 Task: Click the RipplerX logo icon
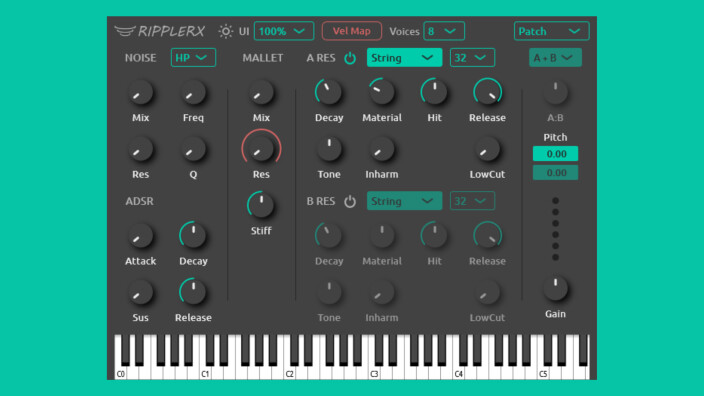[x=124, y=31]
